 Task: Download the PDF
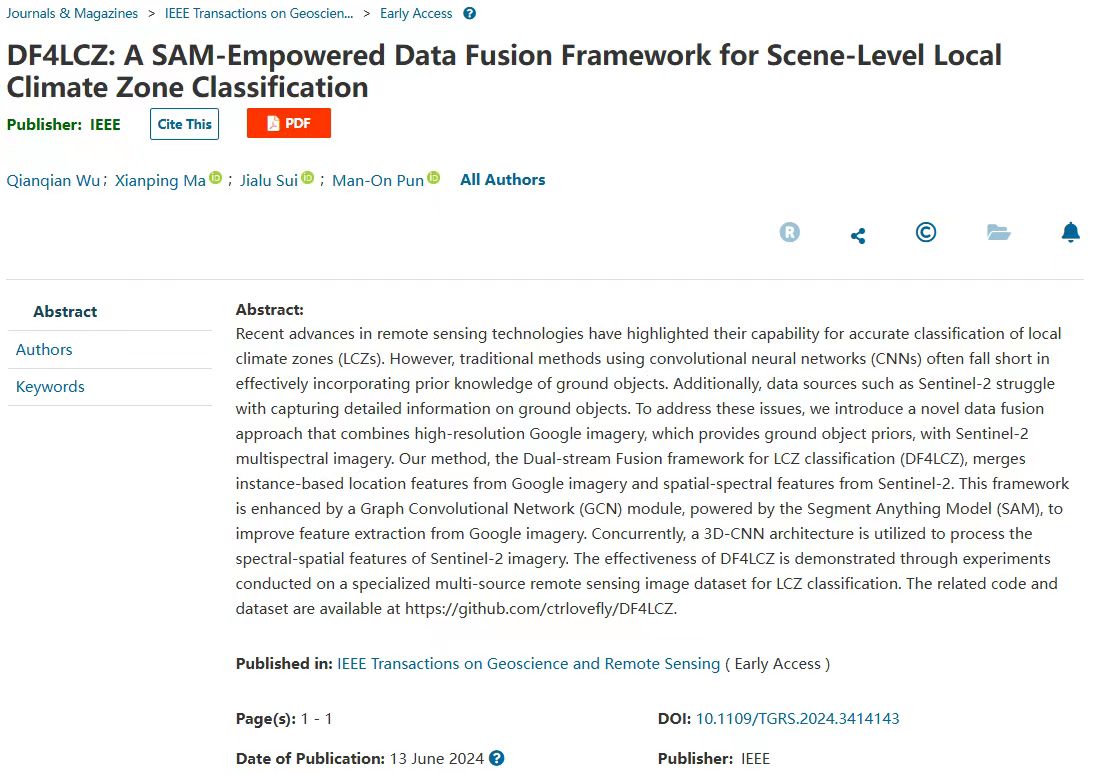click(288, 124)
